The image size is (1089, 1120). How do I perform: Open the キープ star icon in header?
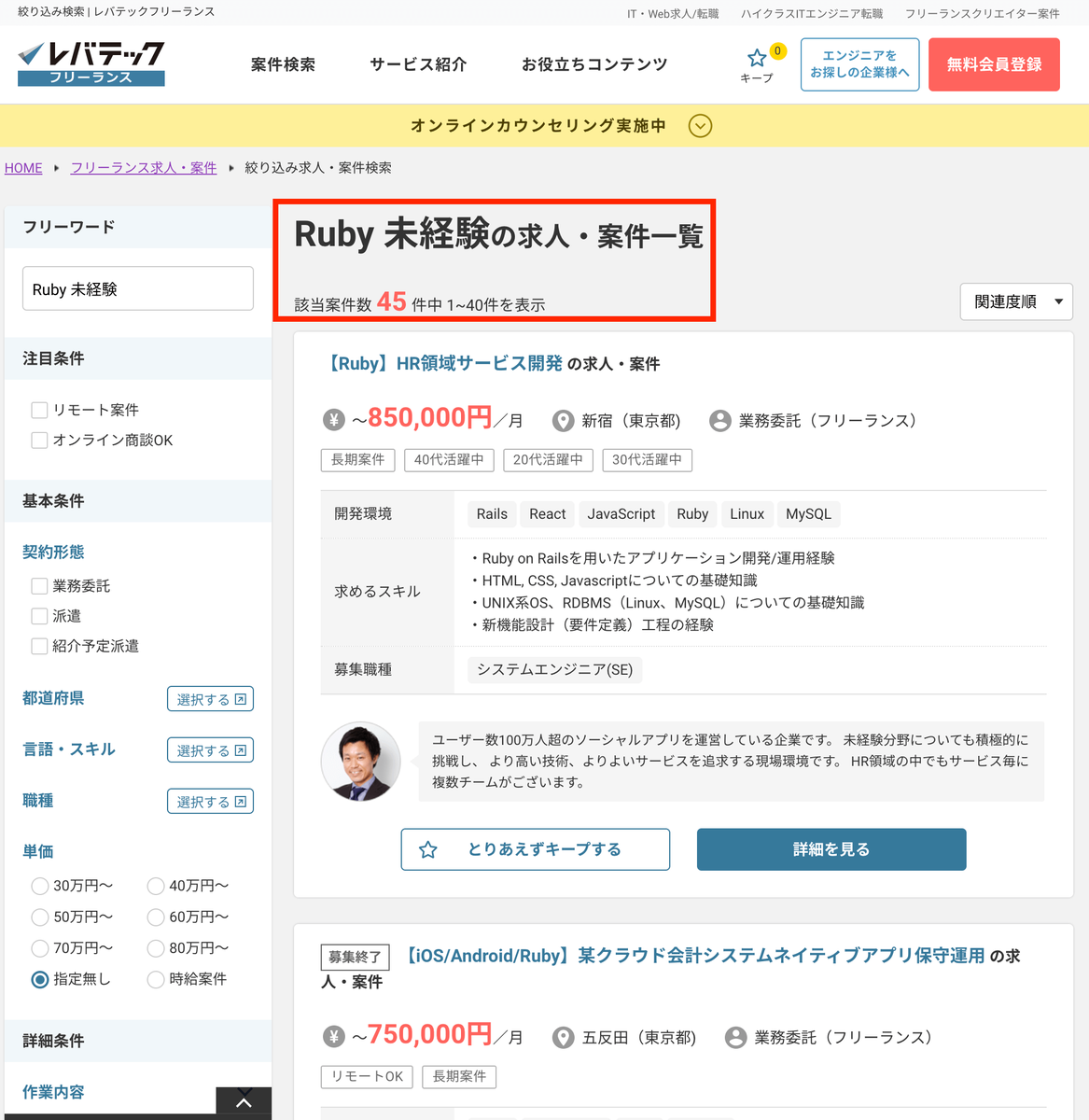click(x=757, y=58)
